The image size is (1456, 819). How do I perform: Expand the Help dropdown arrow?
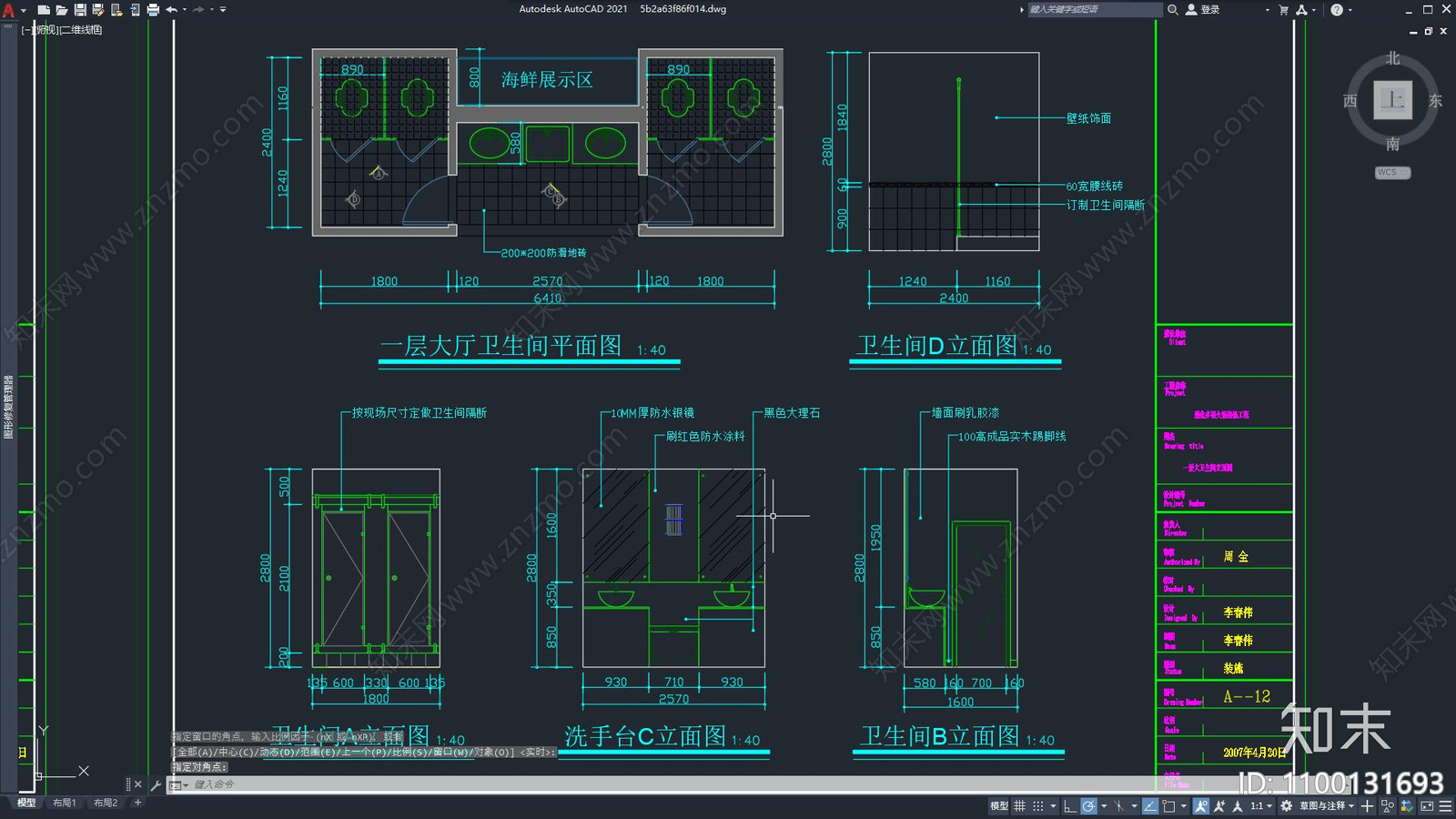pos(1350,10)
